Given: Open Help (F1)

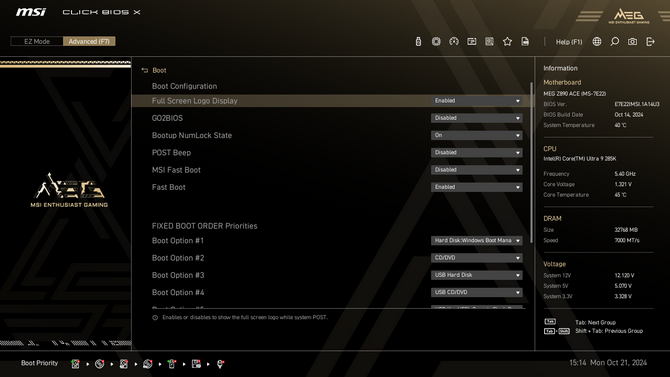Looking at the screenshot, I should (x=569, y=42).
